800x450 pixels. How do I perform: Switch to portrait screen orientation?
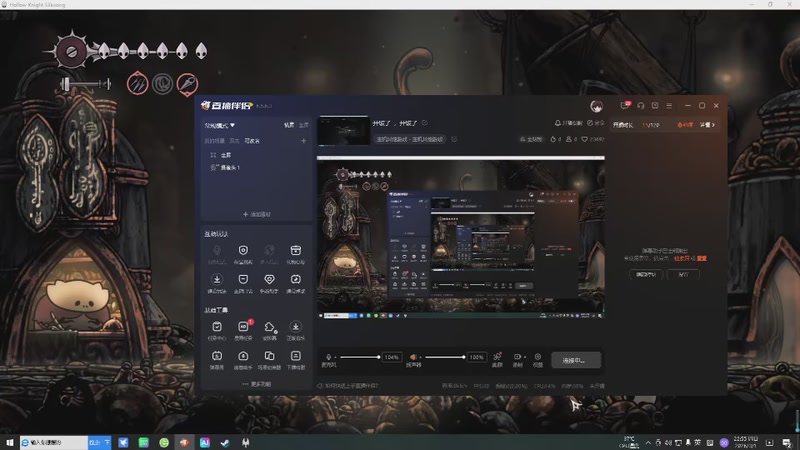click(304, 125)
